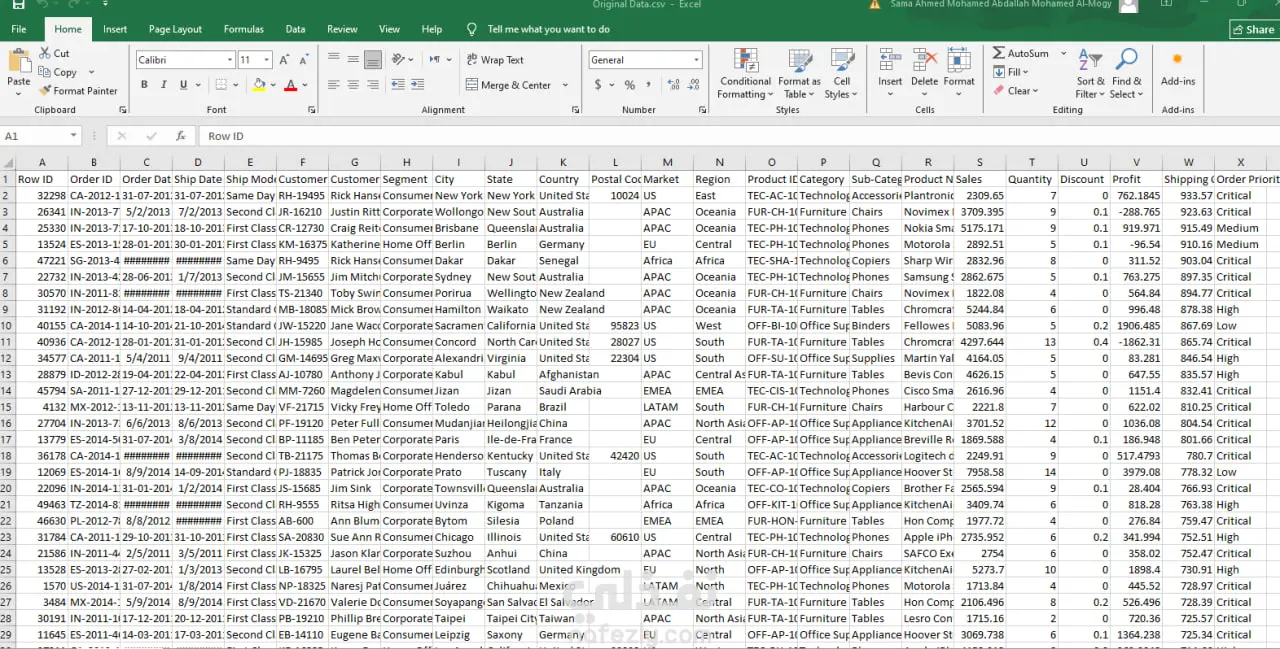Click the Paste clipboard icon
Screen dimensions: 1280x649
[x=18, y=61]
